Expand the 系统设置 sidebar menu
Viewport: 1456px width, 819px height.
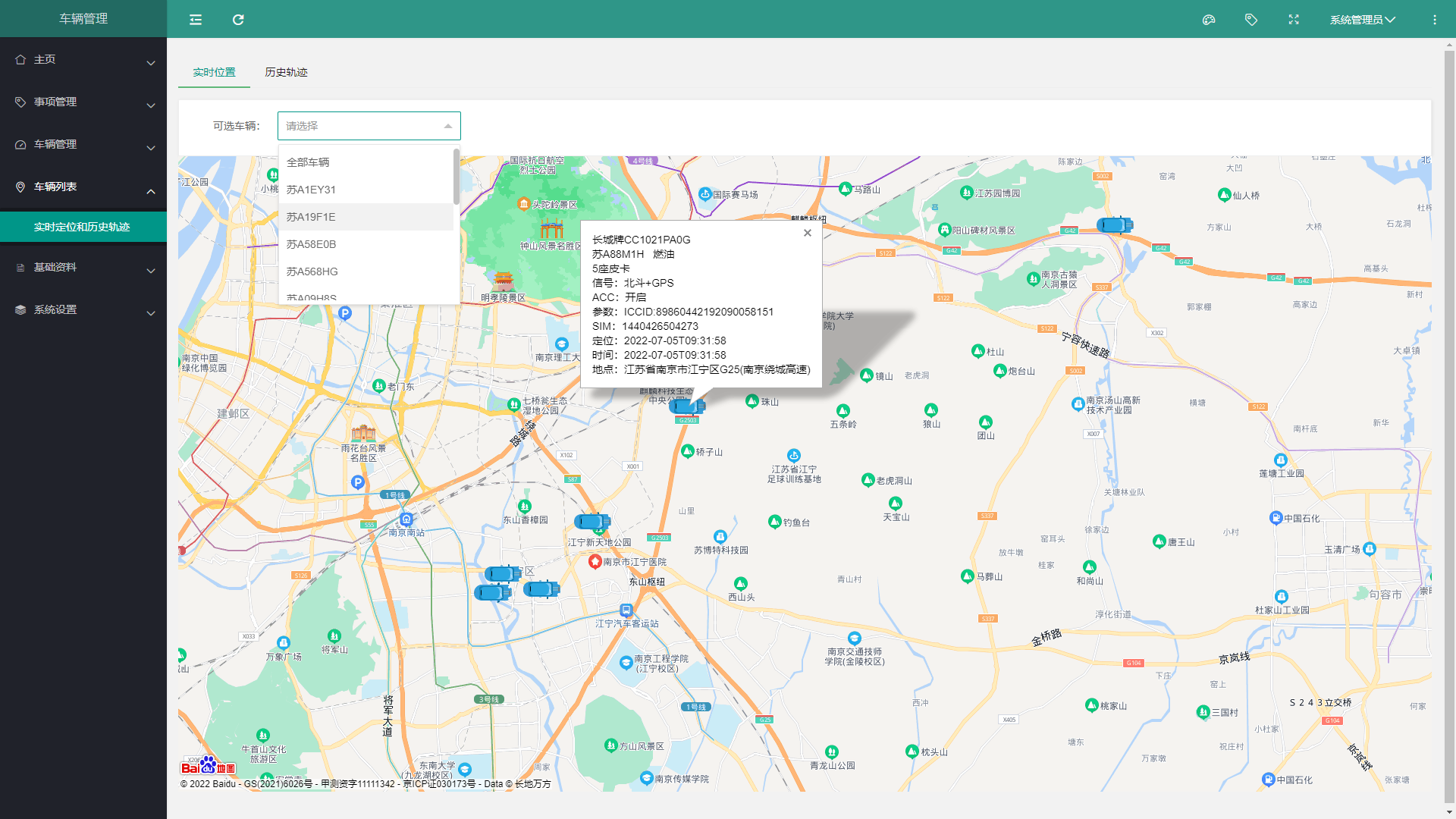[x=83, y=309]
